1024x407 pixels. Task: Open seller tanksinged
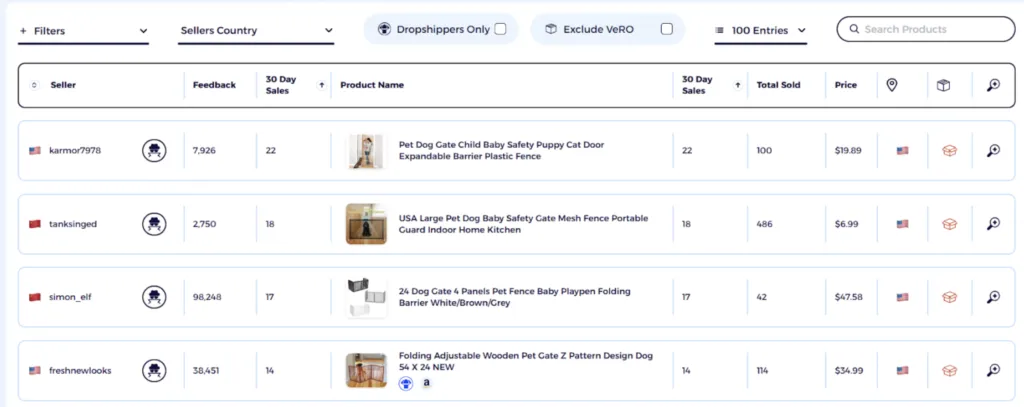[73, 224]
